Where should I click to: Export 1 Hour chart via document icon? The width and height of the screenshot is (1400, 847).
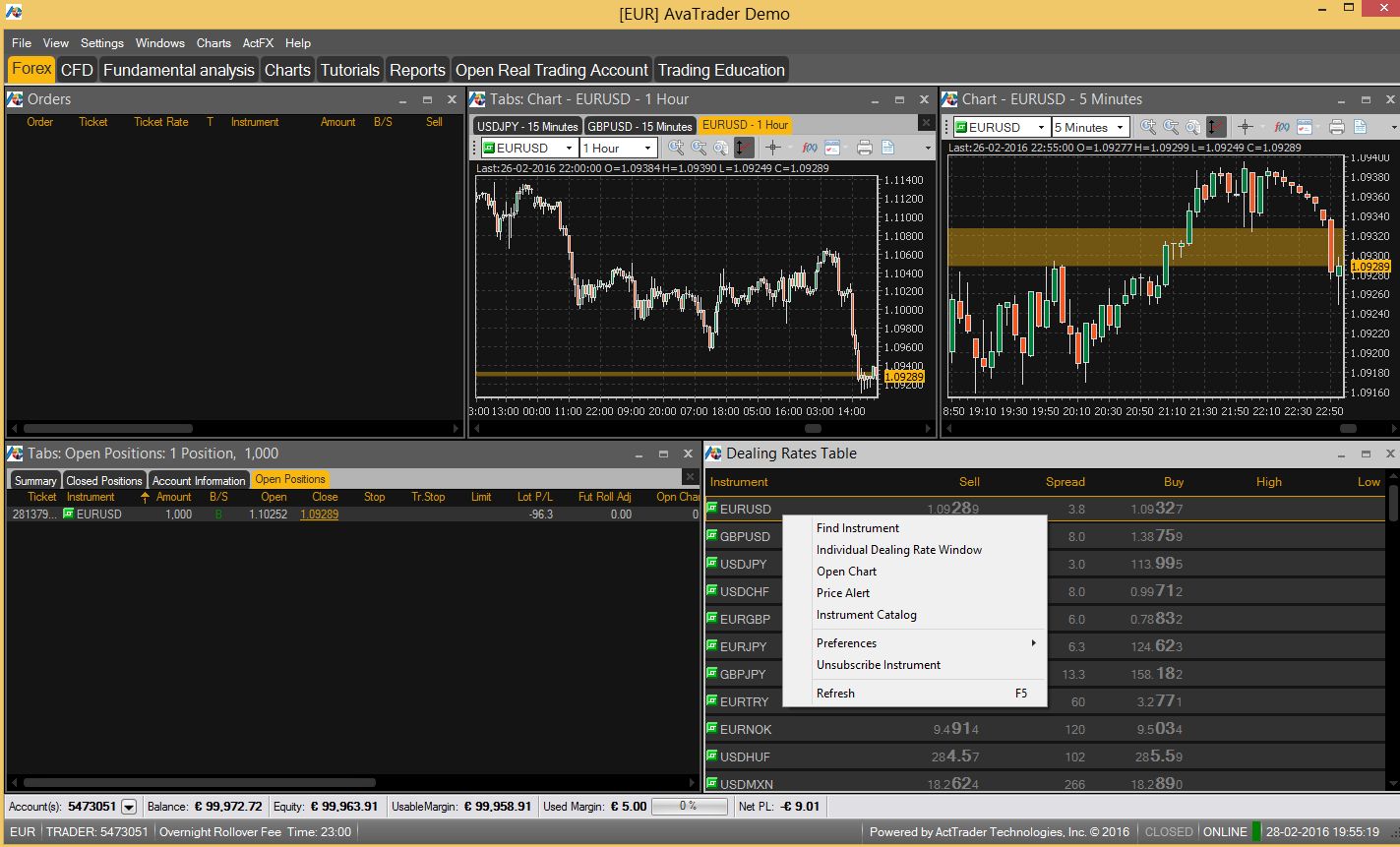coord(887,148)
